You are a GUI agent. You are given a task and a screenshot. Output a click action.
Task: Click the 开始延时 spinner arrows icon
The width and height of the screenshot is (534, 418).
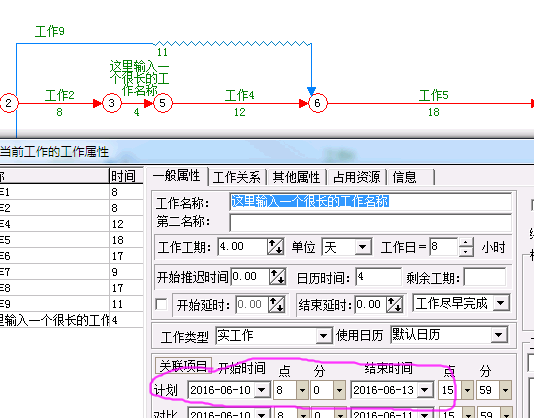pyautogui.click(x=276, y=304)
